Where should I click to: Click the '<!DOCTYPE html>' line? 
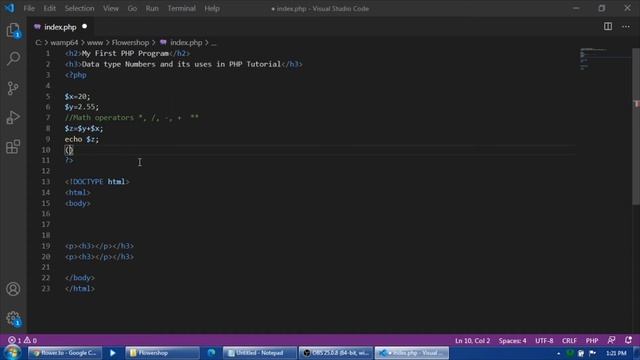(x=97, y=182)
